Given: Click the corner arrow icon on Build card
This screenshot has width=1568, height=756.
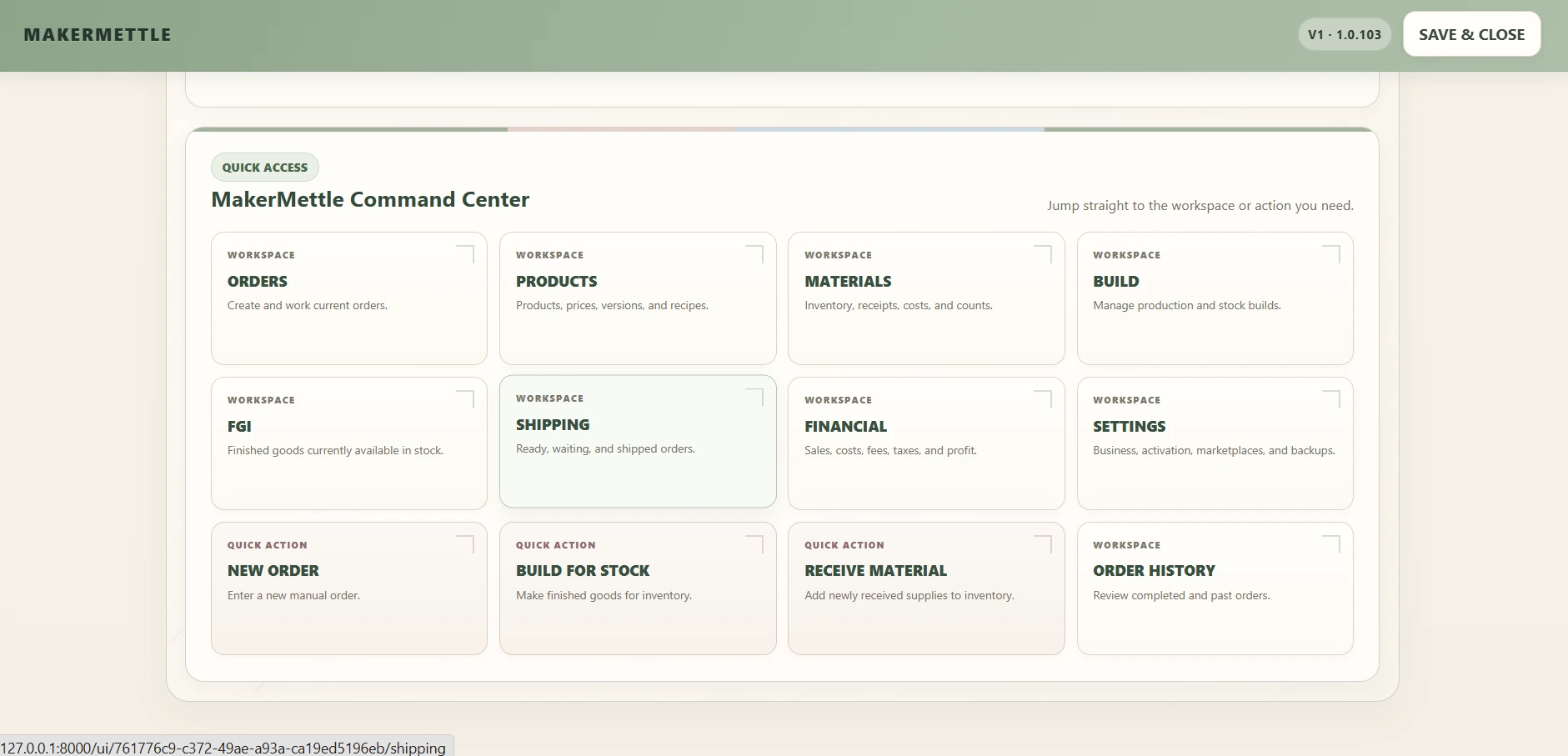Looking at the screenshot, I should pyautogui.click(x=1331, y=254).
